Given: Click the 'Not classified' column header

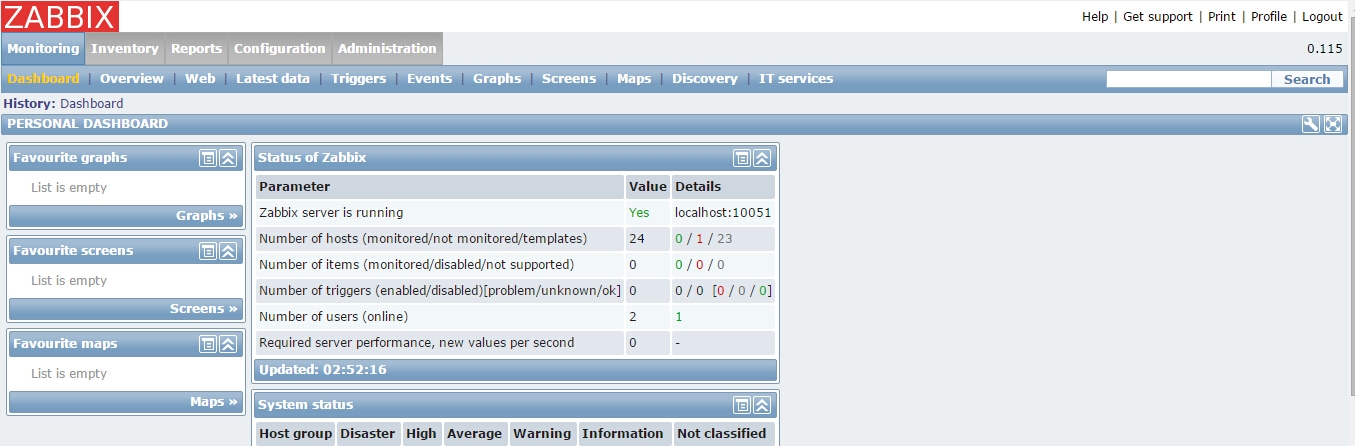Looking at the screenshot, I should (722, 433).
